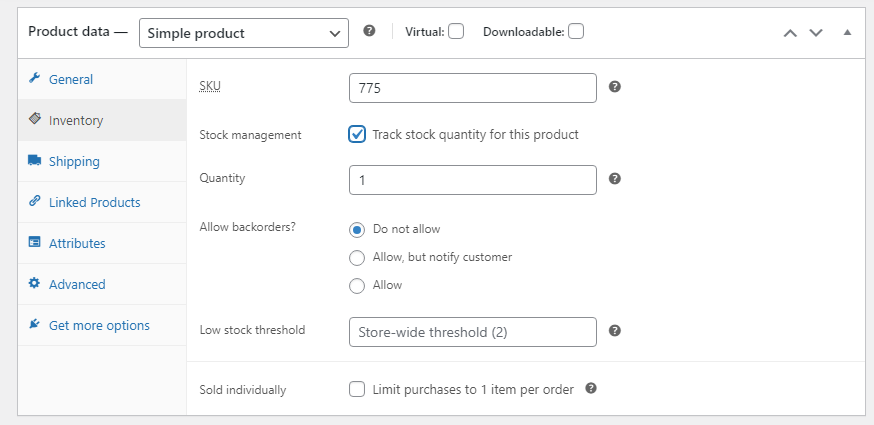
Task: Click the truck icon for Shipping
Action: pyautogui.click(x=34, y=161)
